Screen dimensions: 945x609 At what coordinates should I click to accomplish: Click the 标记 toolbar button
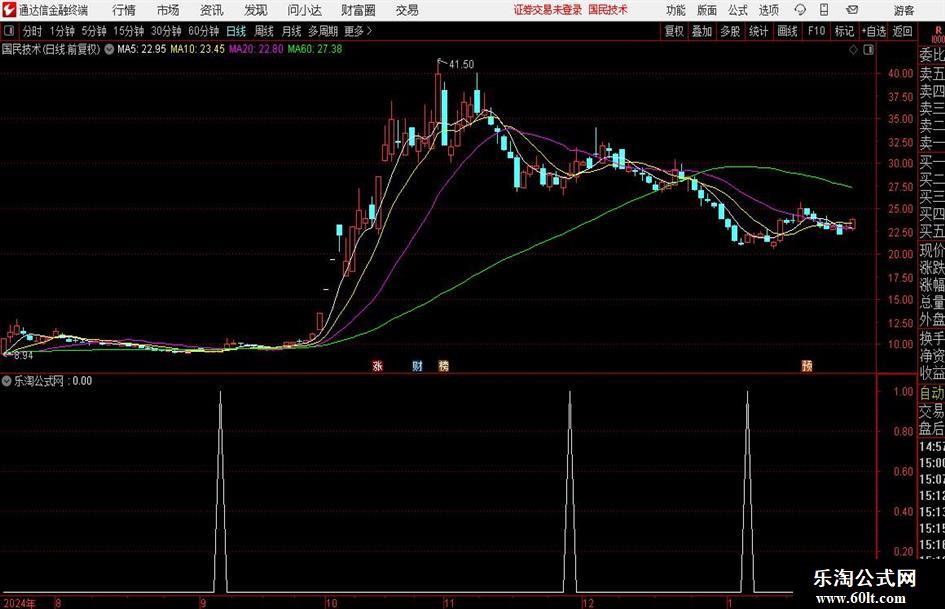[844, 31]
